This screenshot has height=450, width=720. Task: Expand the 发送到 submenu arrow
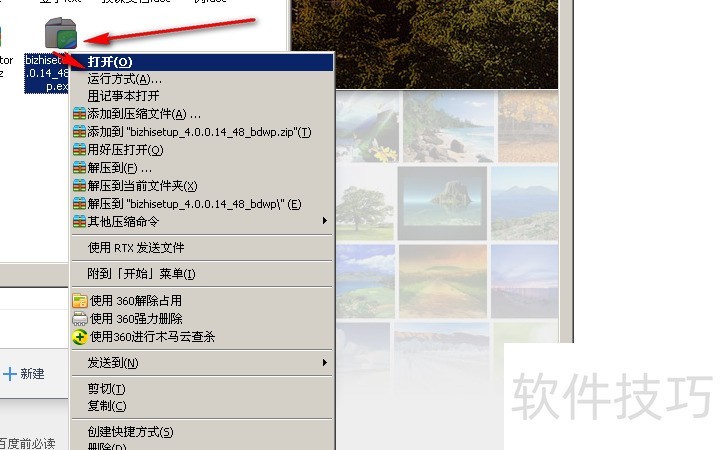coord(323,362)
